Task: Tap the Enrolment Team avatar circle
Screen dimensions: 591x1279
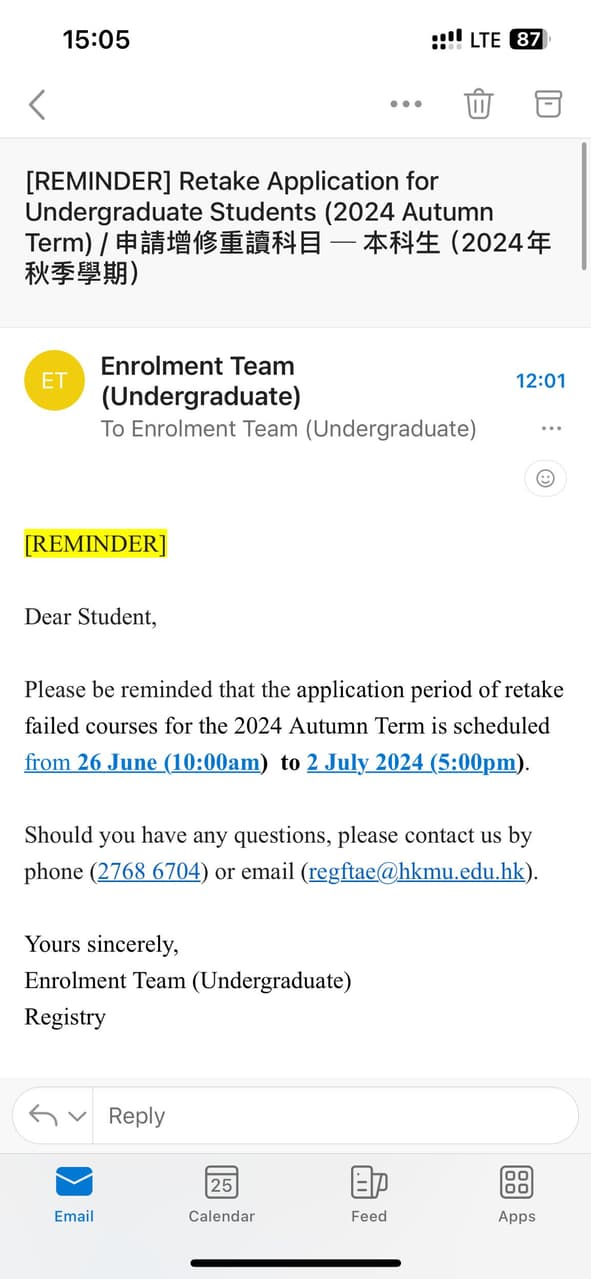Action: [54, 380]
